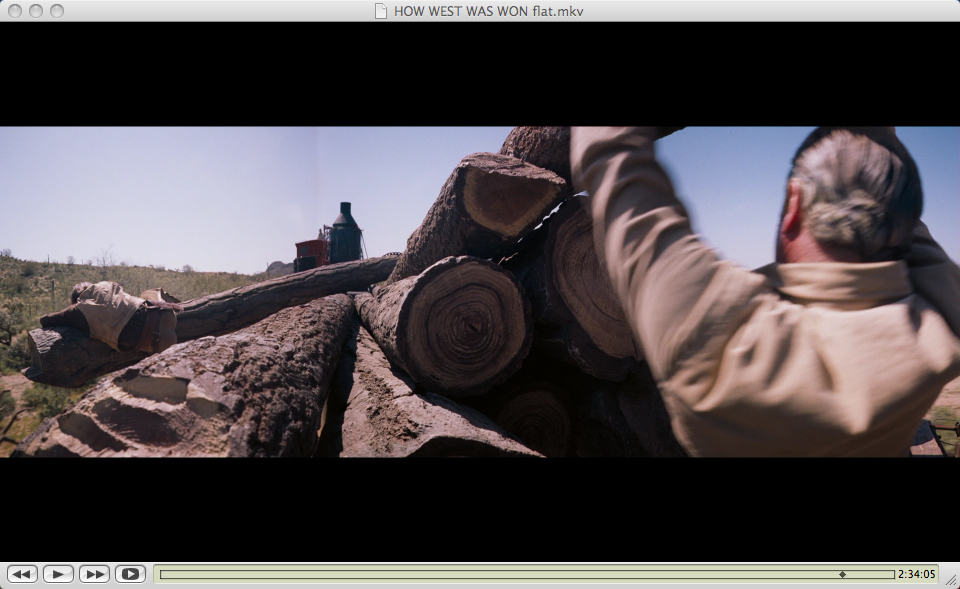Jump to the very start of the seek bar

[x=162, y=574]
